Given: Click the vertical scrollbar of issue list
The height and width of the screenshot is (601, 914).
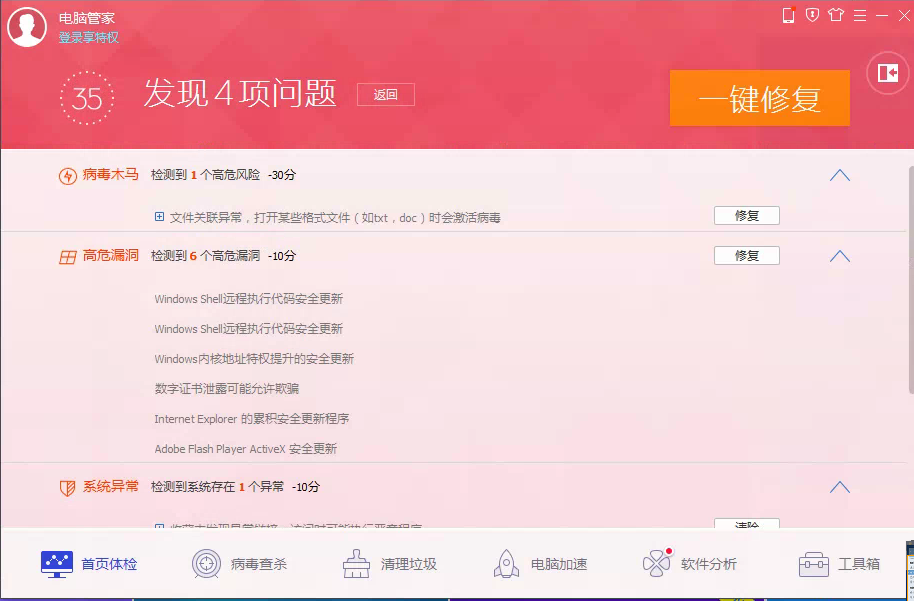Looking at the screenshot, I should tap(909, 280).
